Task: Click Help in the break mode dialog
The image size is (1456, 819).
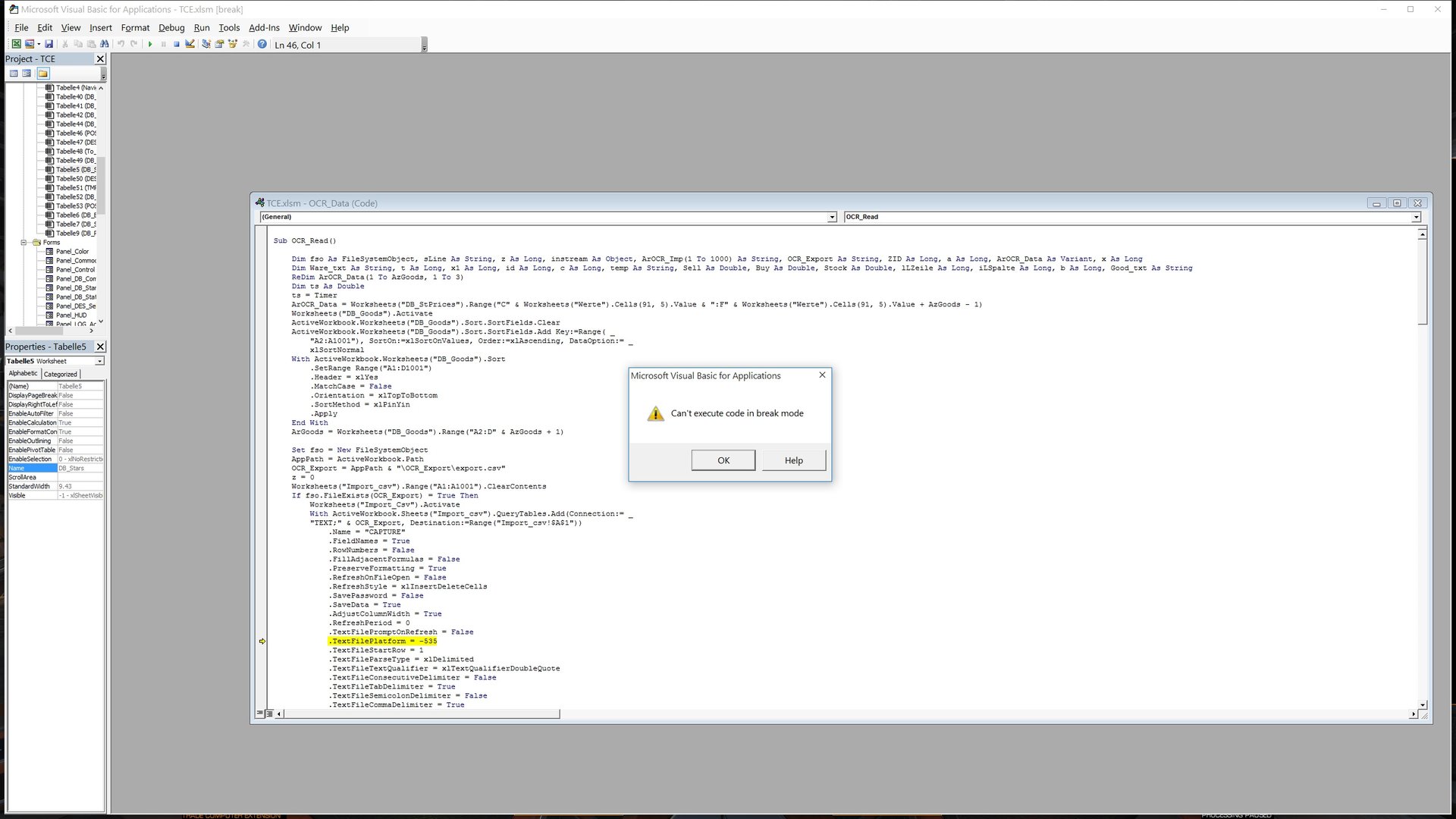Action: (x=794, y=460)
